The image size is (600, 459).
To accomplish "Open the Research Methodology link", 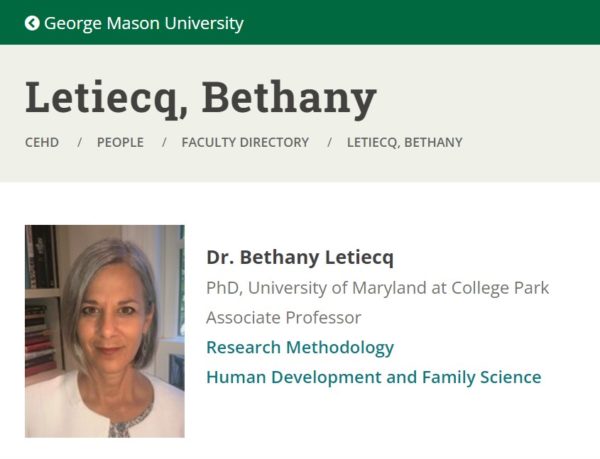I will 300,348.
